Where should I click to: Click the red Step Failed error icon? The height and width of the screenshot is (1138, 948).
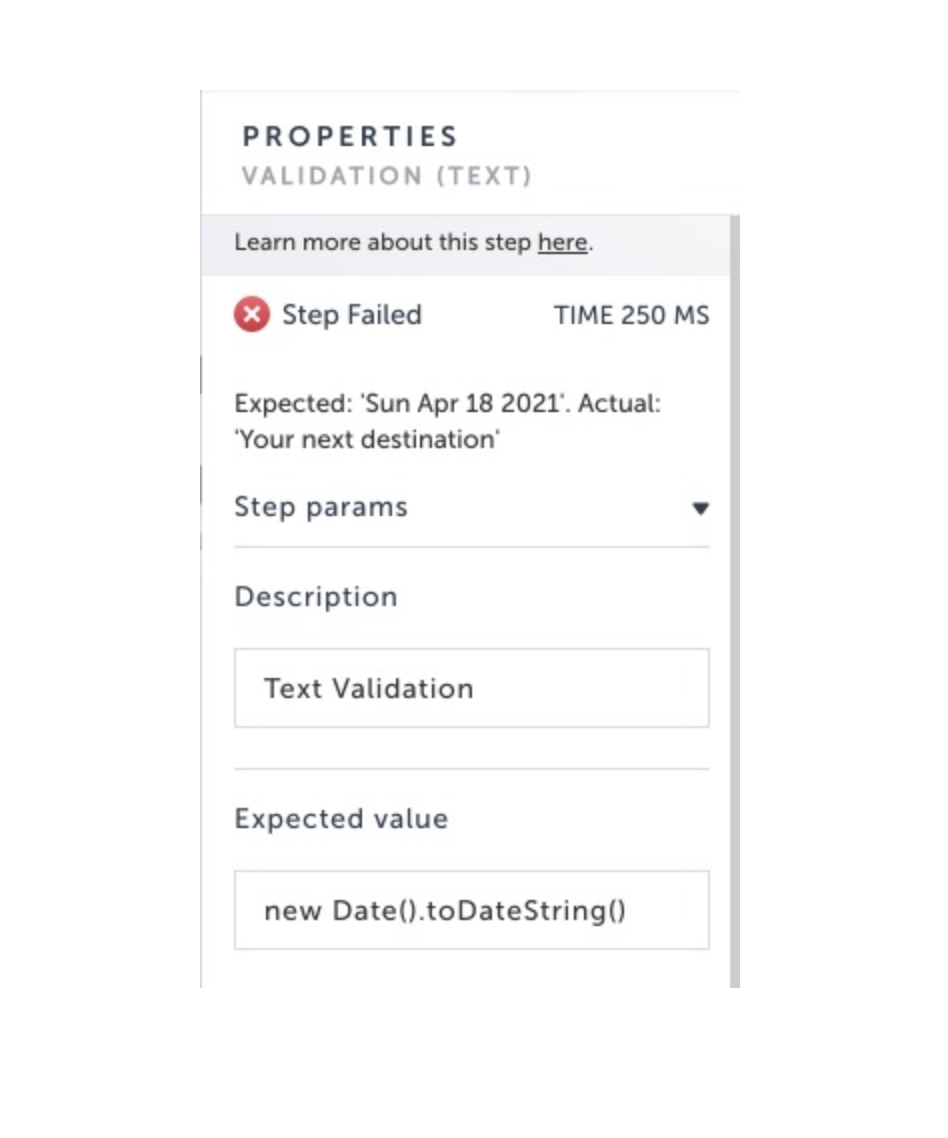pos(252,316)
